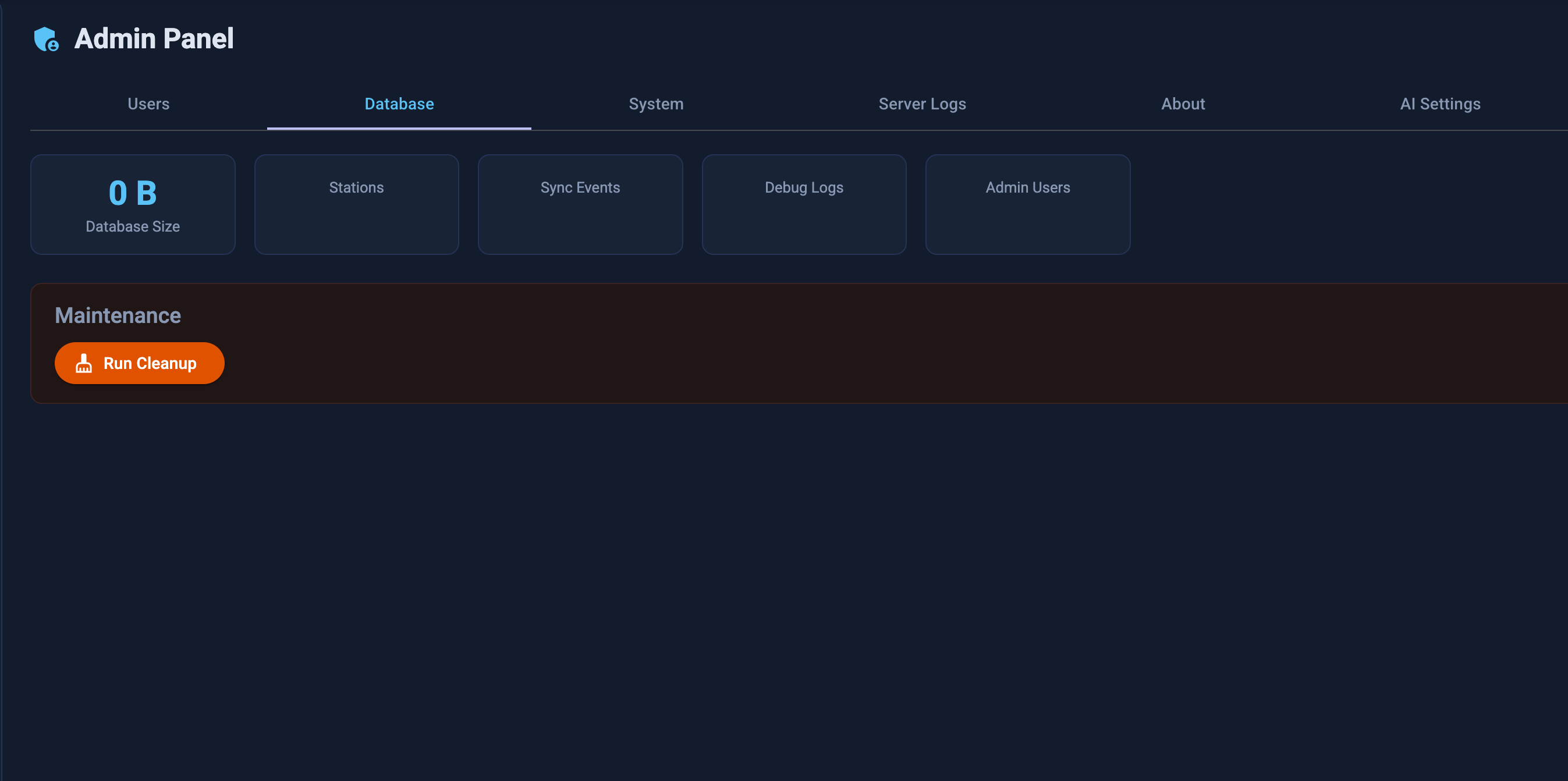Click the Sync Events stat card
Viewport: 1568px width, 781px height.
tap(580, 204)
